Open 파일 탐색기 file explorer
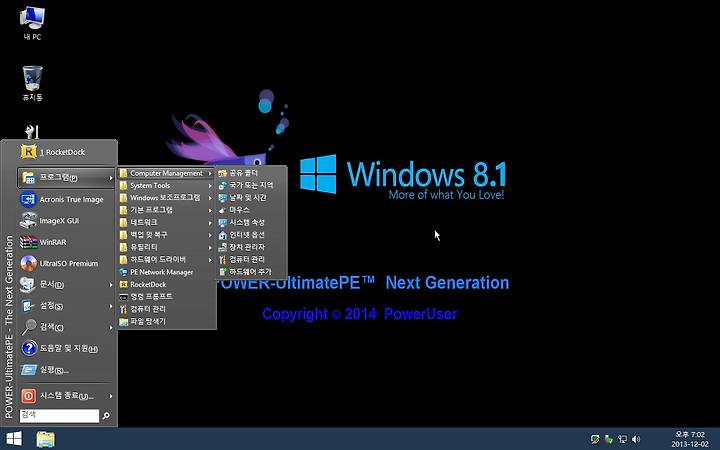 pos(166,321)
